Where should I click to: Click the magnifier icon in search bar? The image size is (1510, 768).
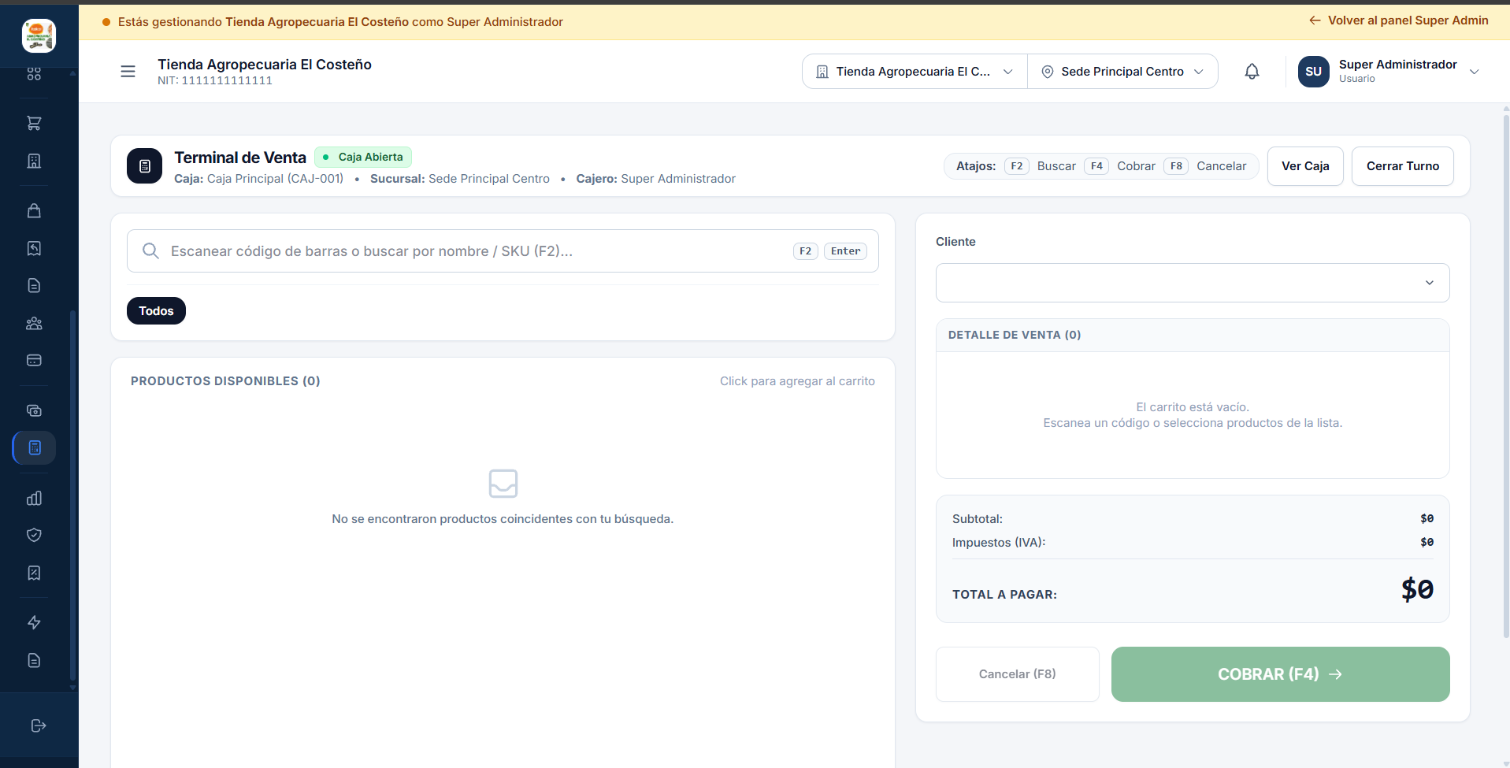150,251
